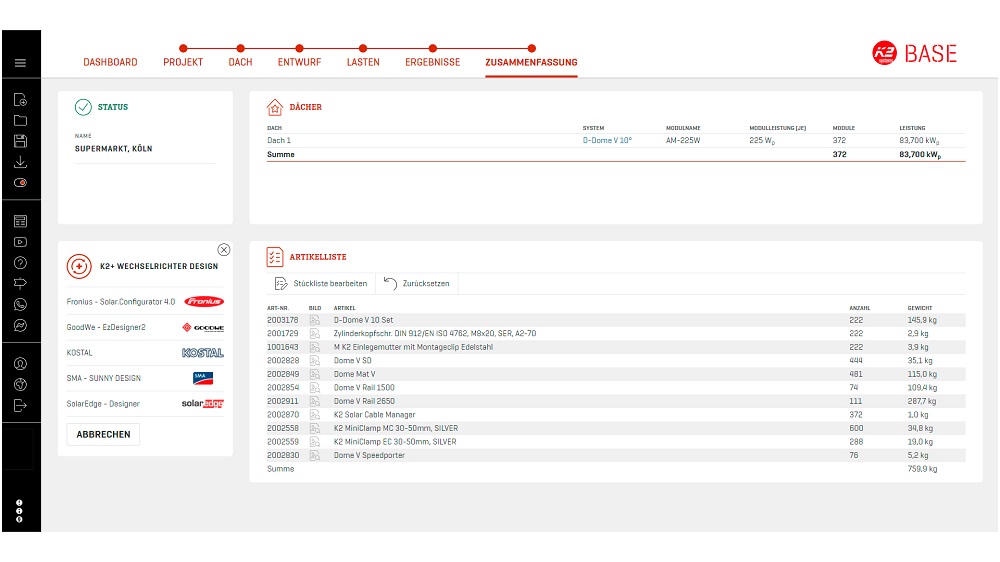Screen dimensions: 1000x562
Task: Open the help question mark icon
Action: point(20,263)
